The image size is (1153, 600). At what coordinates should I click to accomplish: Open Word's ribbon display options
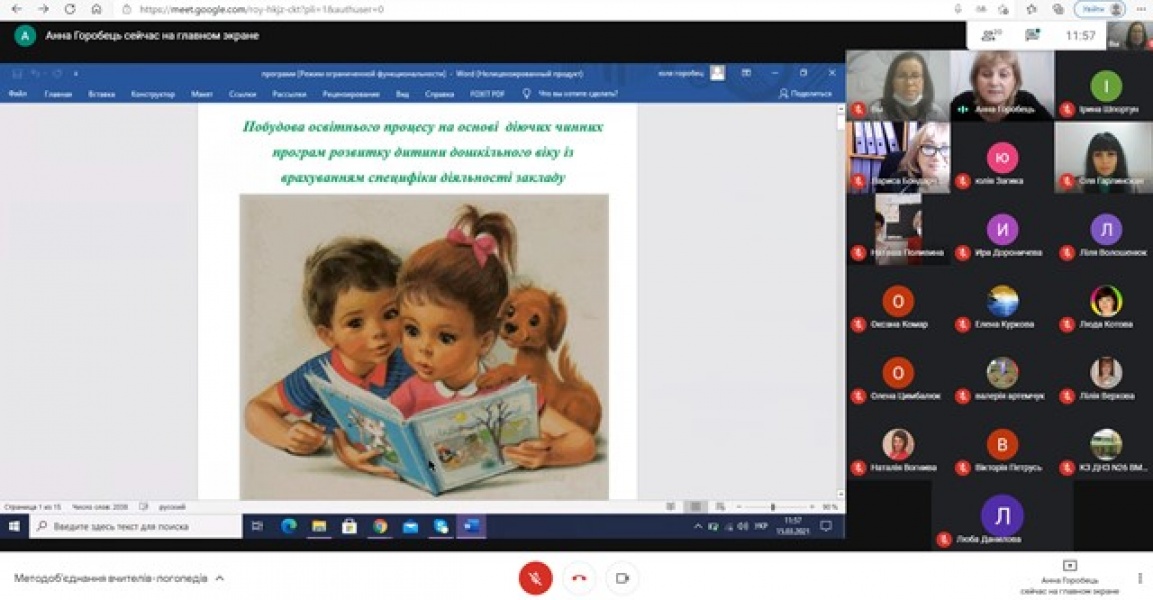746,73
